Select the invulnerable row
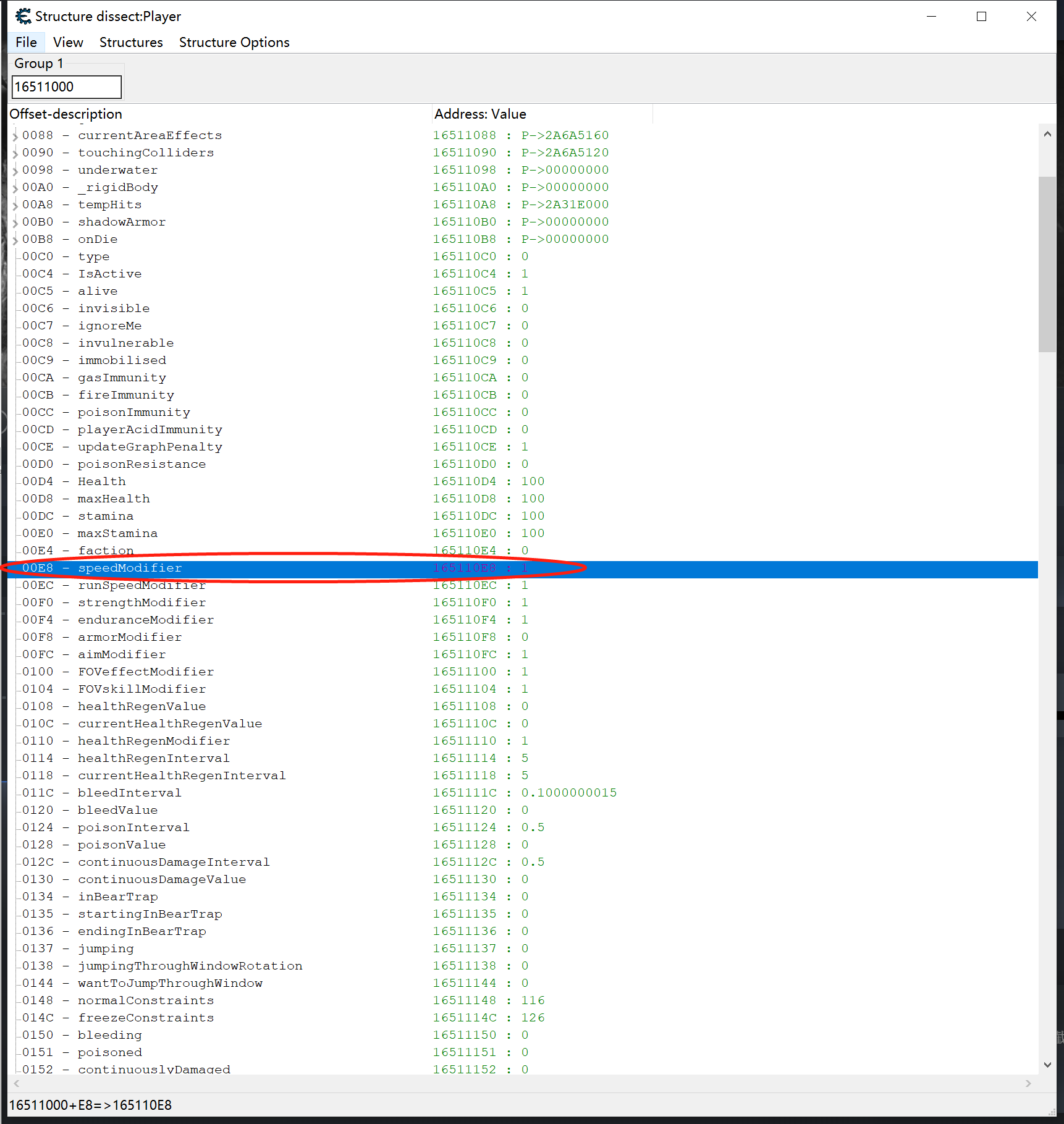The height and width of the screenshot is (1124, 1064). coord(125,343)
